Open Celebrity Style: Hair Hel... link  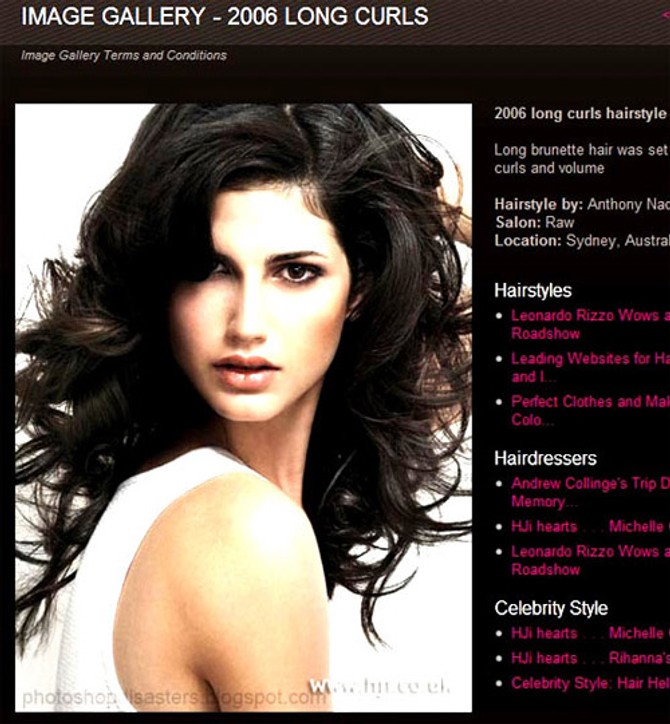point(591,683)
